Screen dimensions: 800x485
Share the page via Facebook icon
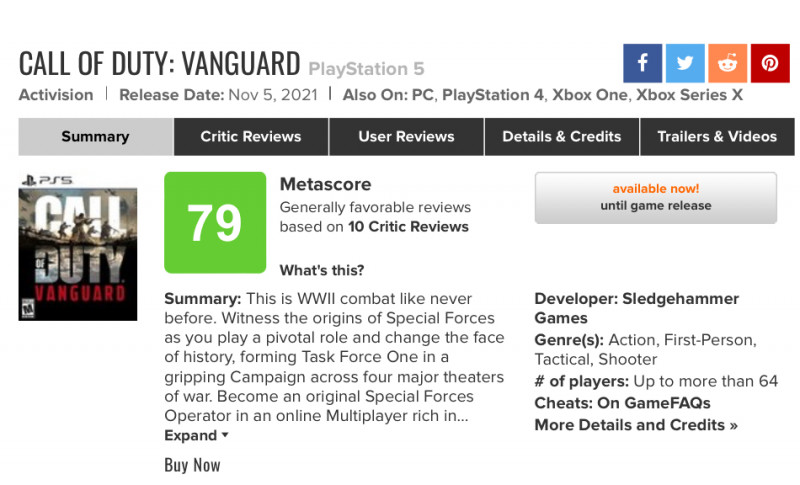point(642,63)
